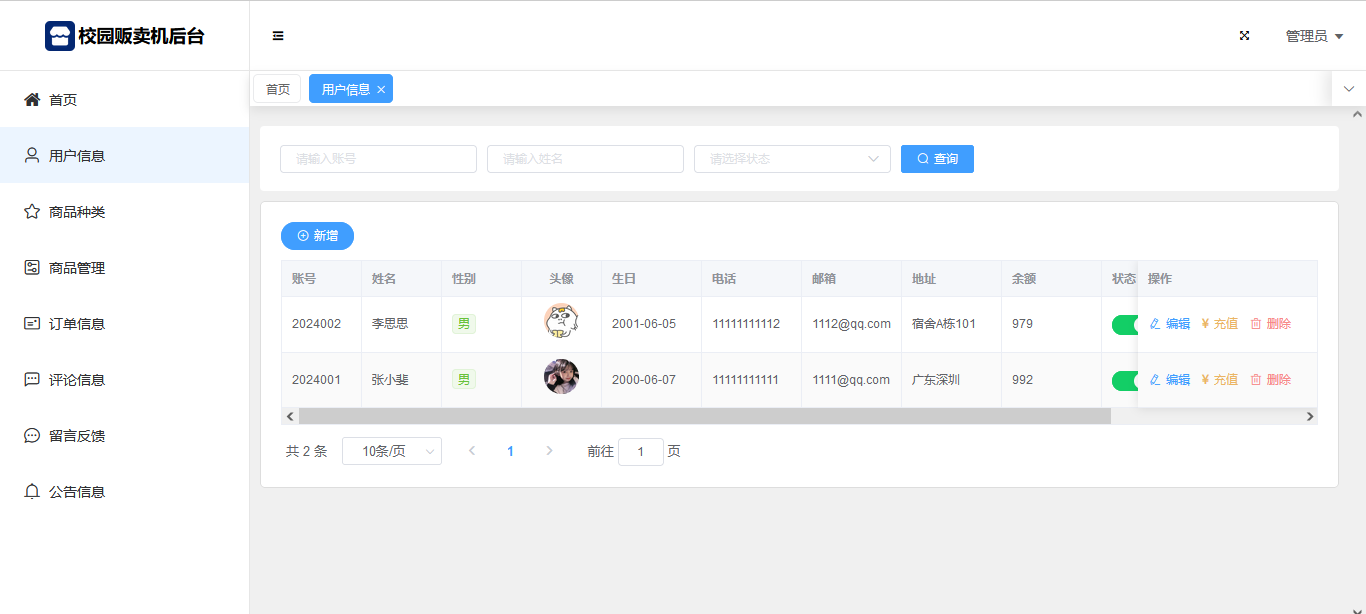Toggle status switch for user 张小斐
The image size is (1366, 614).
[x=1125, y=381]
